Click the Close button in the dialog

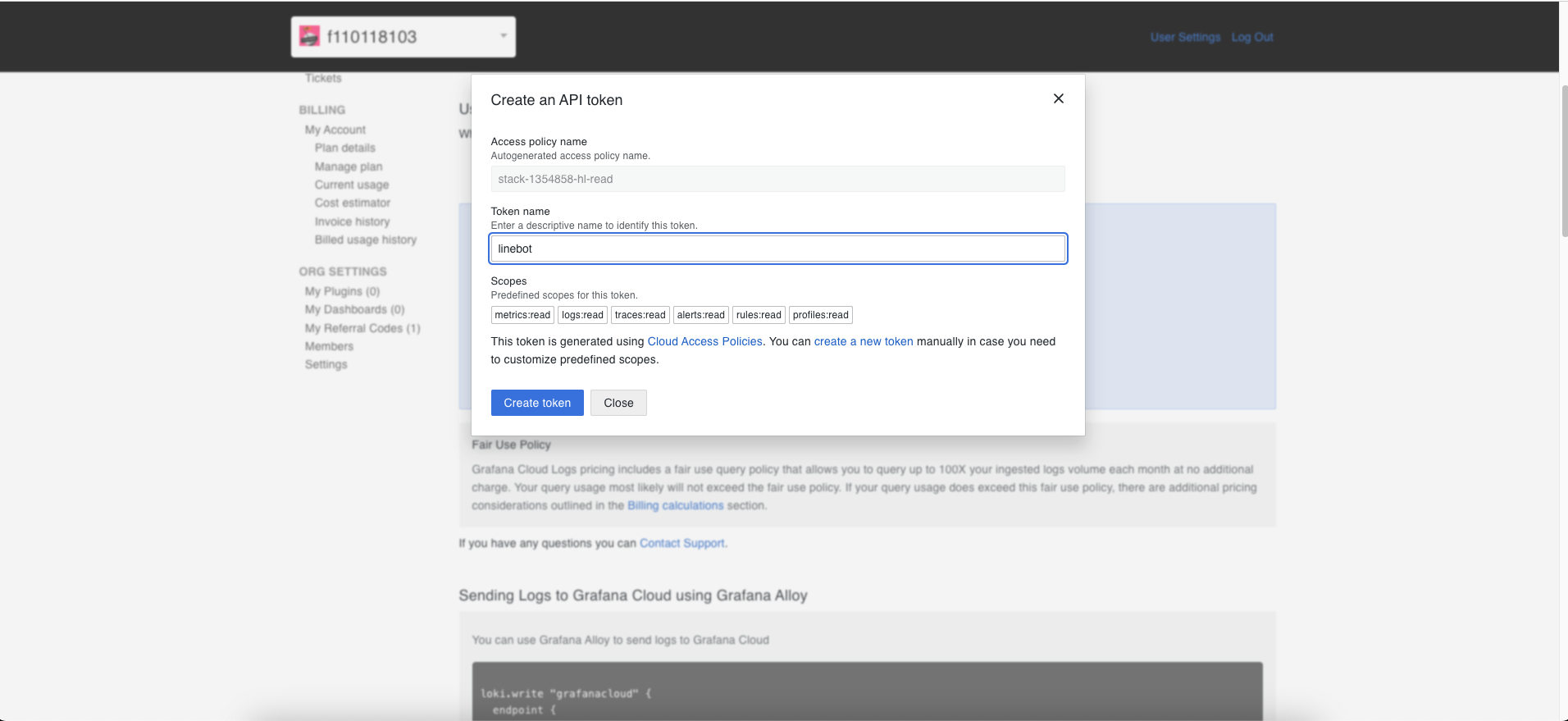(x=618, y=403)
